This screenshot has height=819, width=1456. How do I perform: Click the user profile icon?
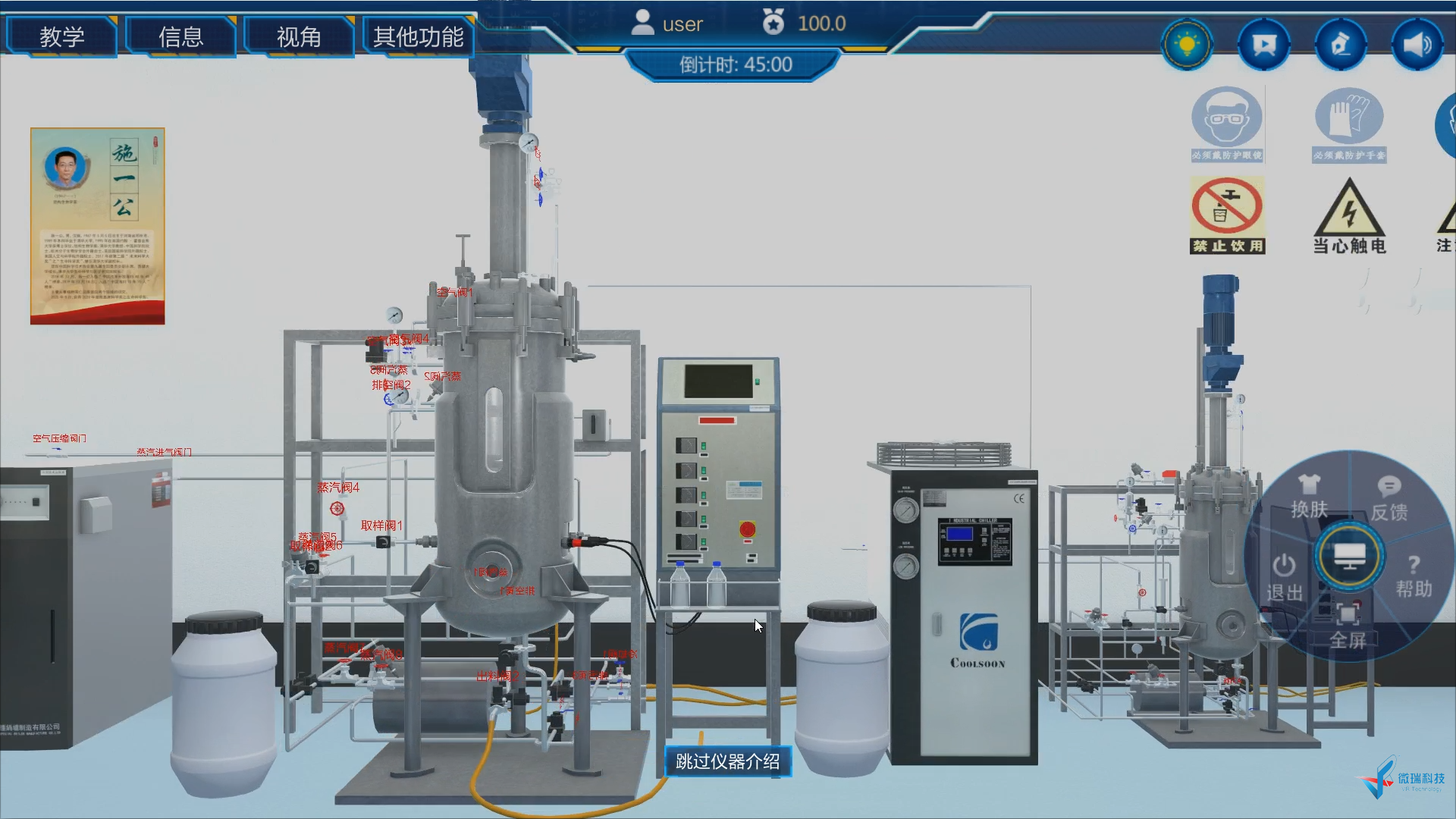[x=642, y=23]
